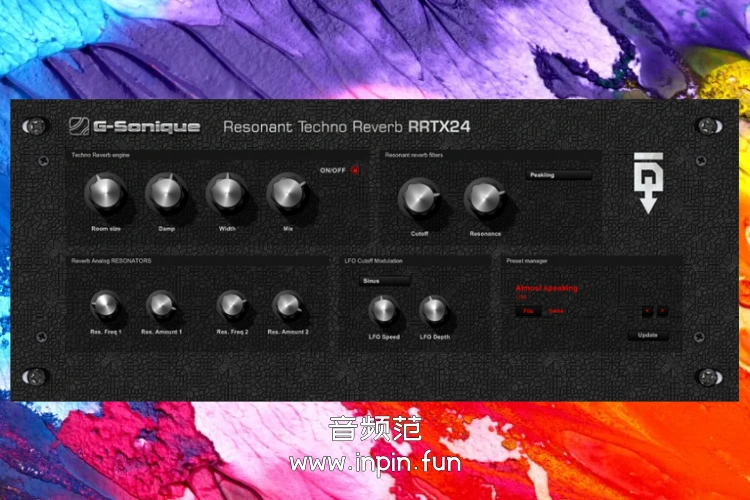Click the Resonant Techno Reverb RRTX24 title
The height and width of the screenshot is (500, 750).
coord(347,127)
